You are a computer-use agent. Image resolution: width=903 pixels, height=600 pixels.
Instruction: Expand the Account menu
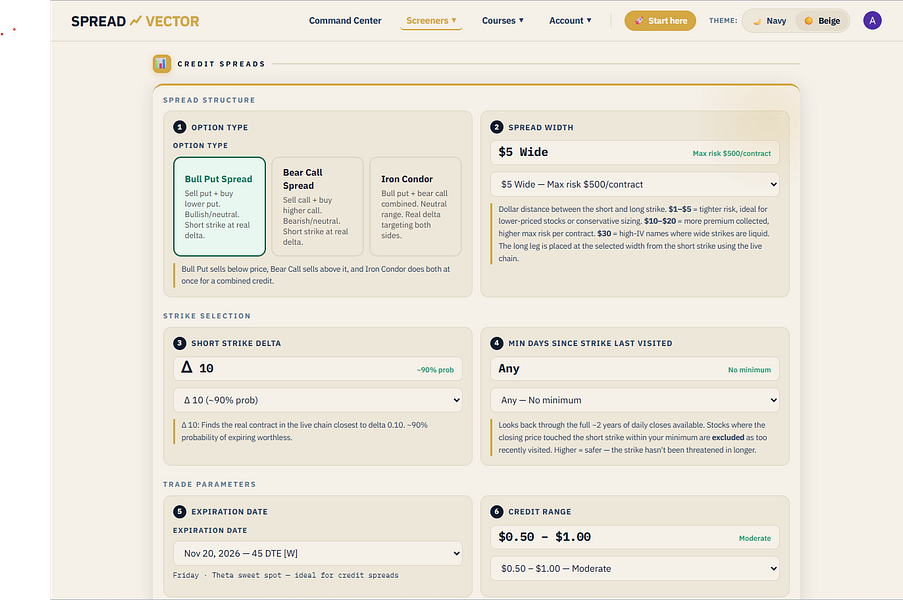point(570,21)
